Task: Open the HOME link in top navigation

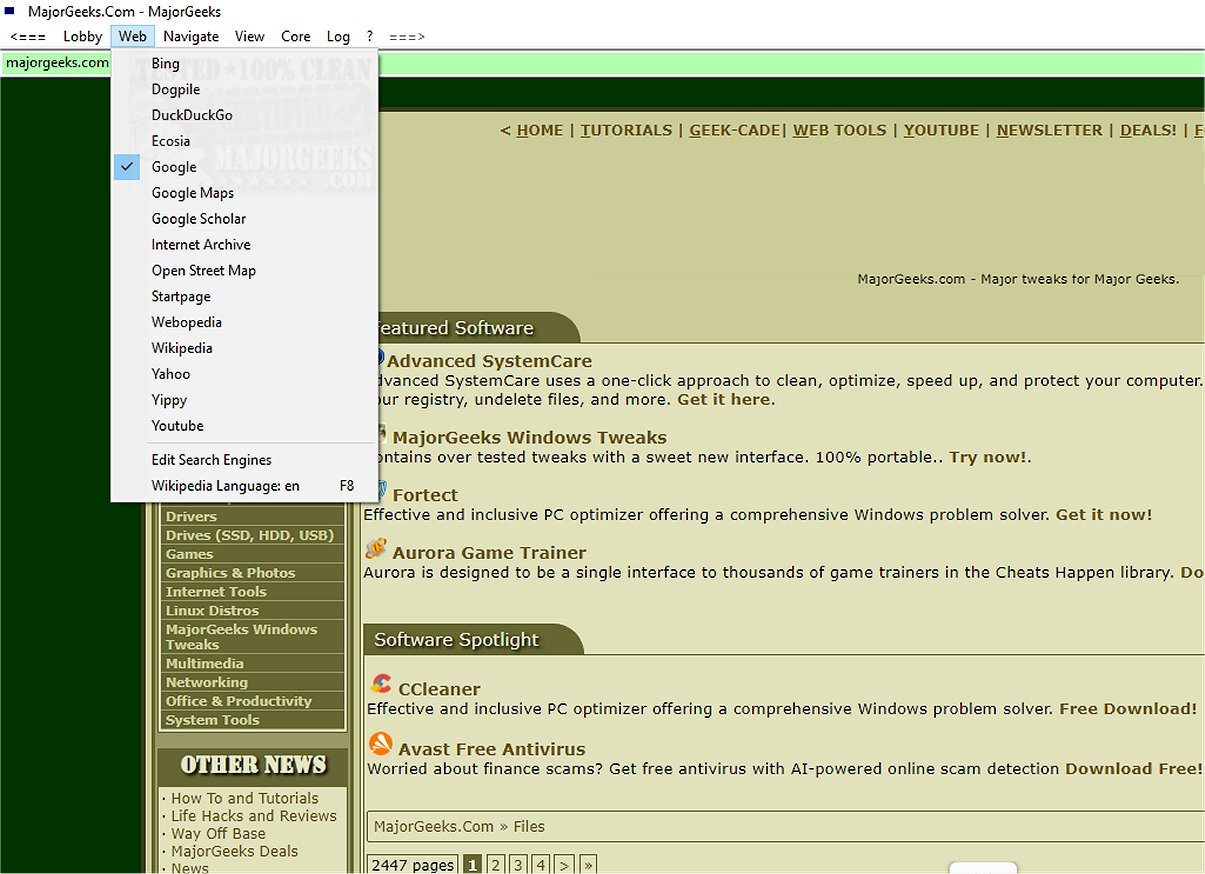Action: click(x=540, y=130)
